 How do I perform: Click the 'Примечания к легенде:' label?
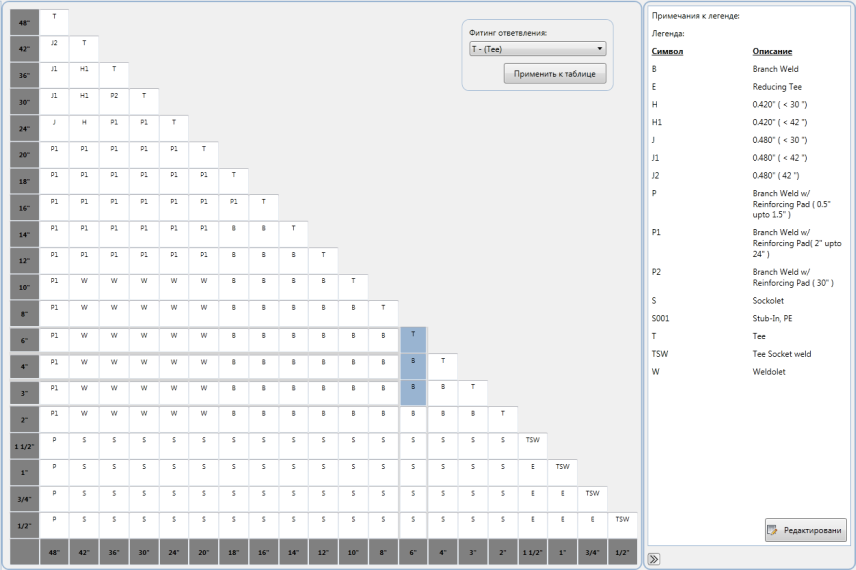696,16
